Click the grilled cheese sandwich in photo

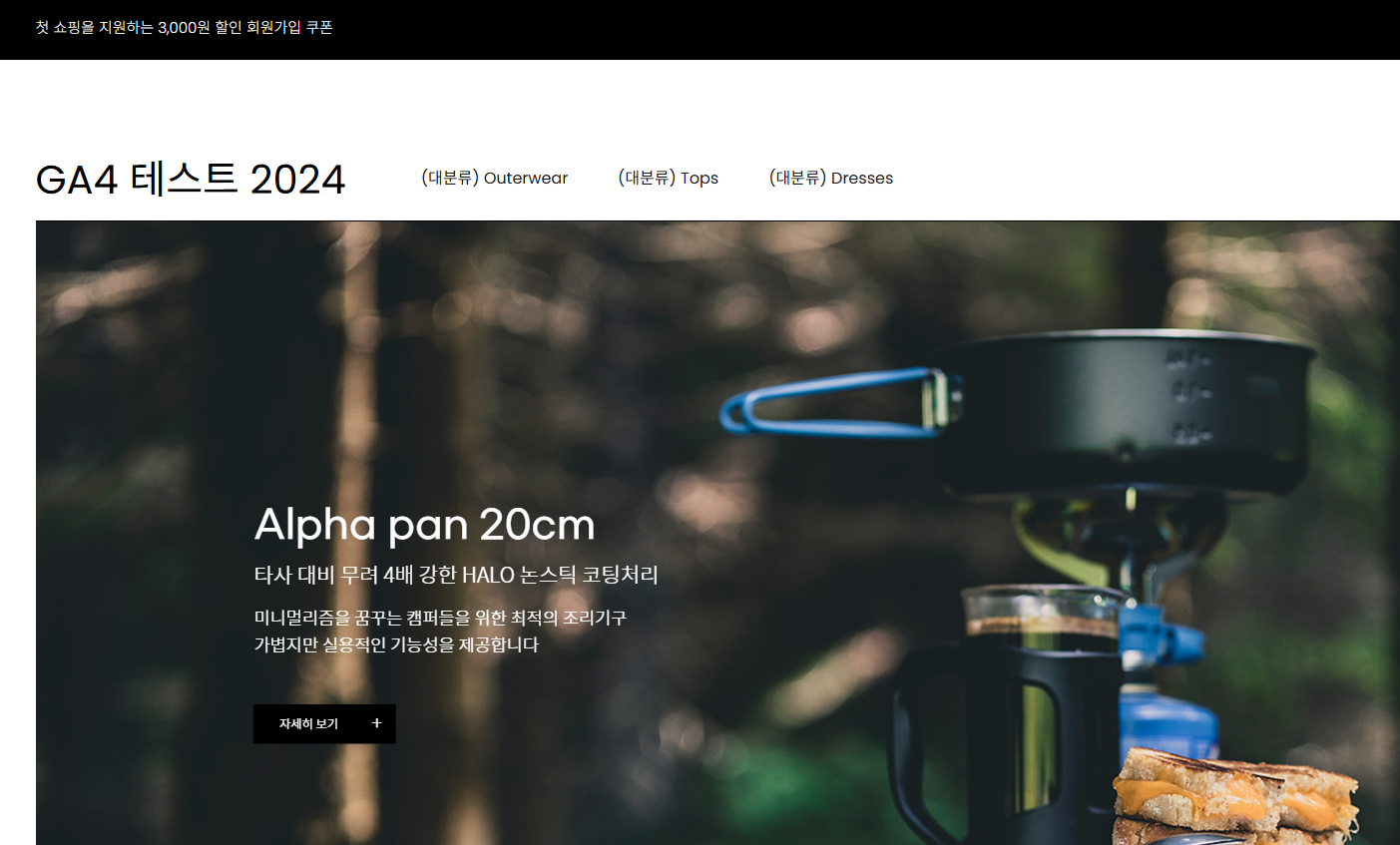coord(1235,798)
